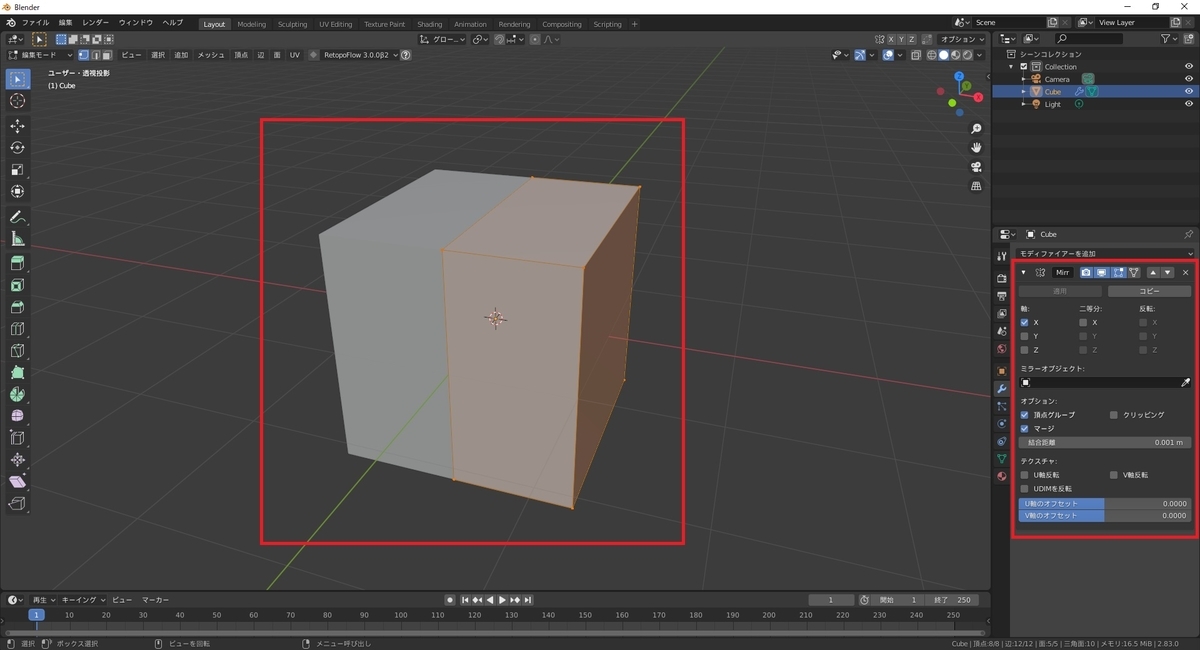
Task: Toggle camera view icon in viewport
Action: pyautogui.click(x=977, y=167)
